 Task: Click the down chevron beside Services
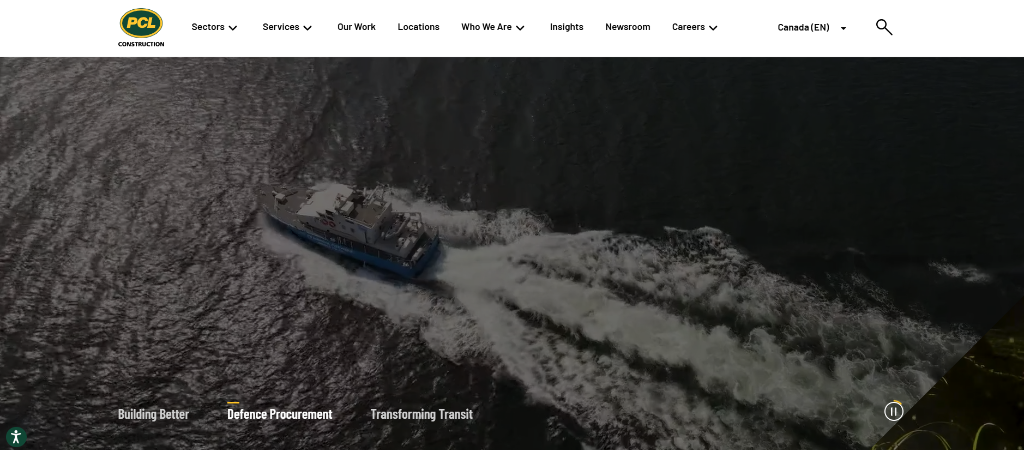pyautogui.click(x=307, y=28)
